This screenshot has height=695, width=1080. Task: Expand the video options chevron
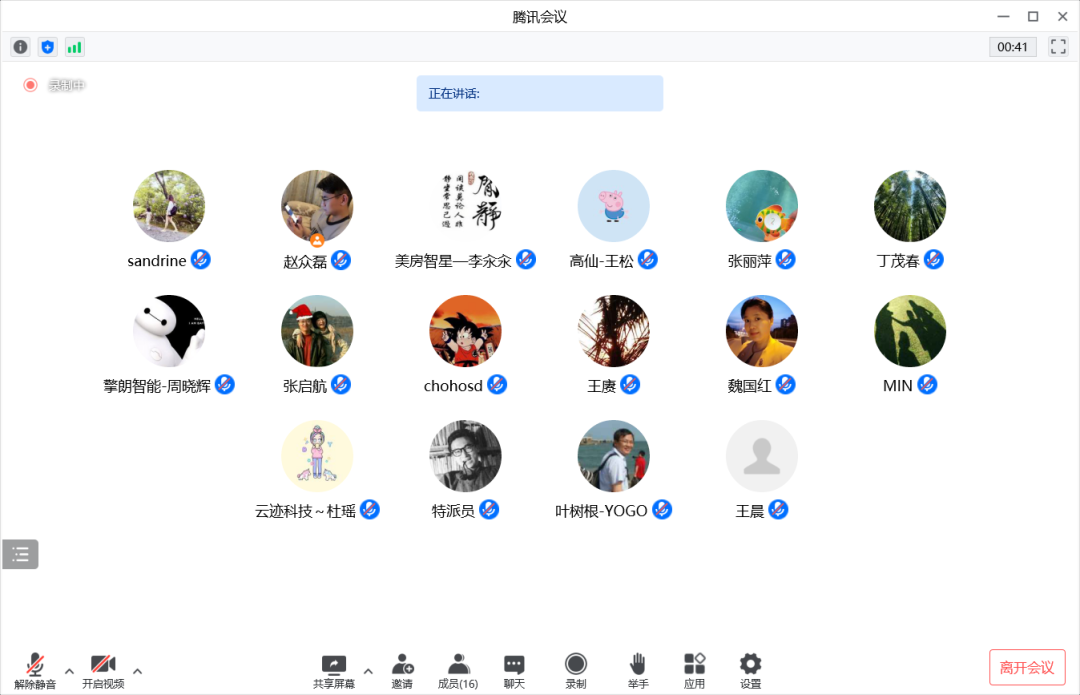[x=137, y=671]
